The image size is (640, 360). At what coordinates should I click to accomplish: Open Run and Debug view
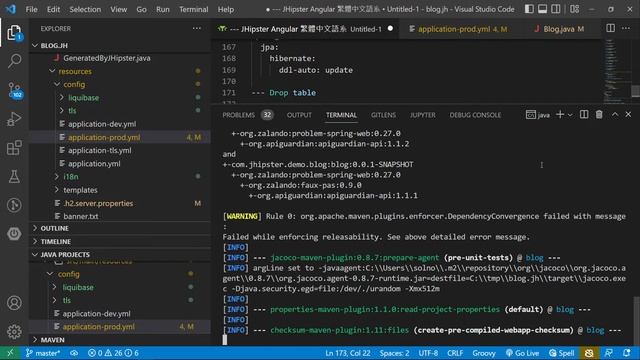14,119
